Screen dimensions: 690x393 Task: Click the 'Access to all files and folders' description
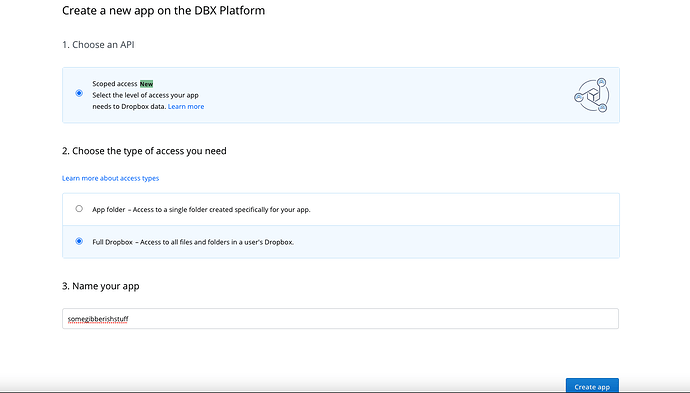tap(217, 242)
